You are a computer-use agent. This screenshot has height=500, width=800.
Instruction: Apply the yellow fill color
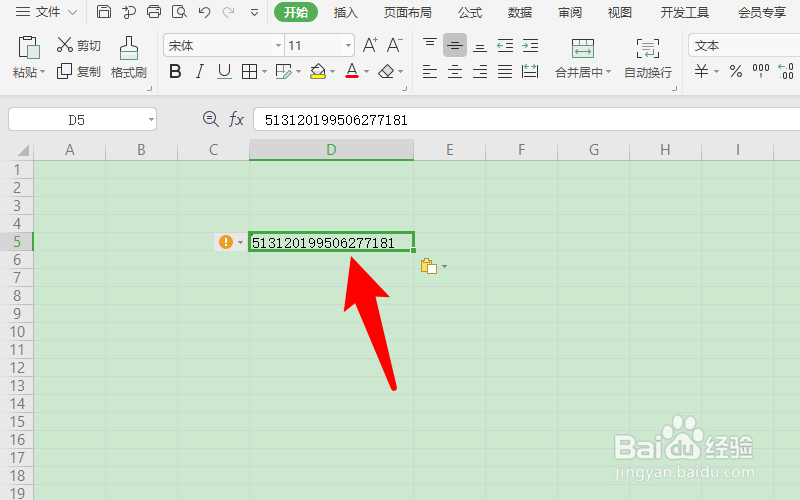318,71
